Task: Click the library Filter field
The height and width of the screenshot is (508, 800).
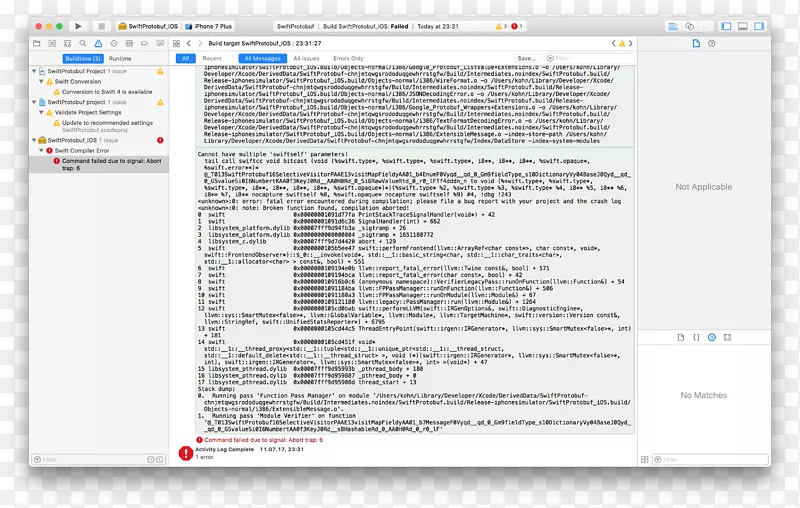Action: [711, 460]
